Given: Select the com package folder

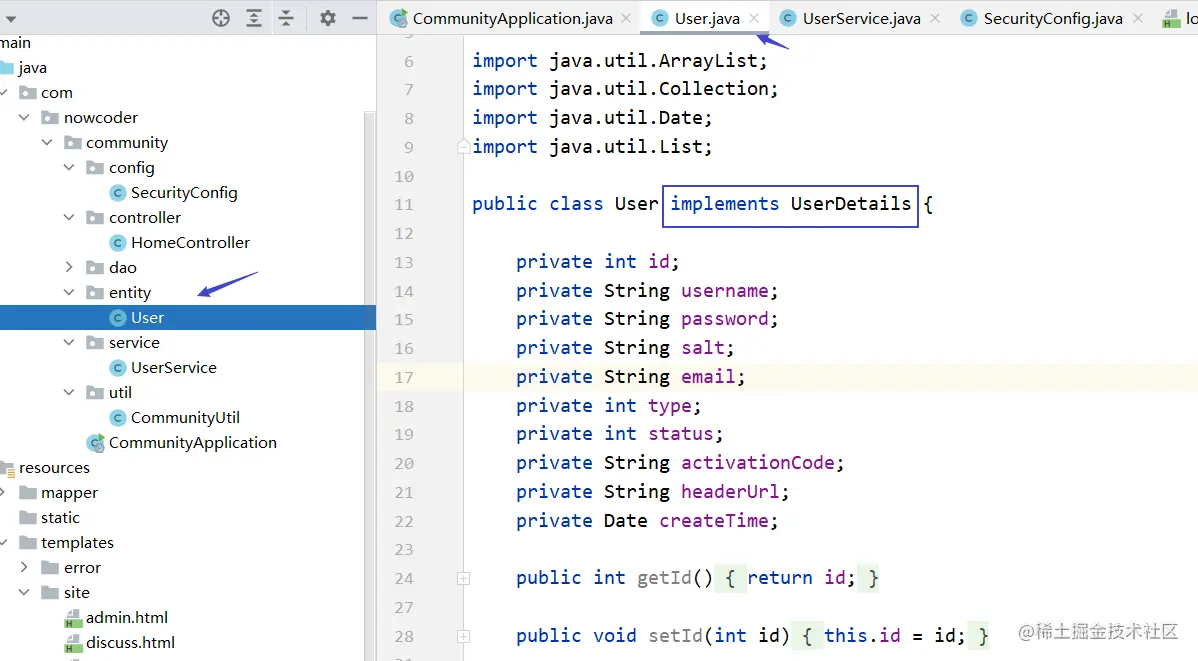Looking at the screenshot, I should (x=57, y=92).
